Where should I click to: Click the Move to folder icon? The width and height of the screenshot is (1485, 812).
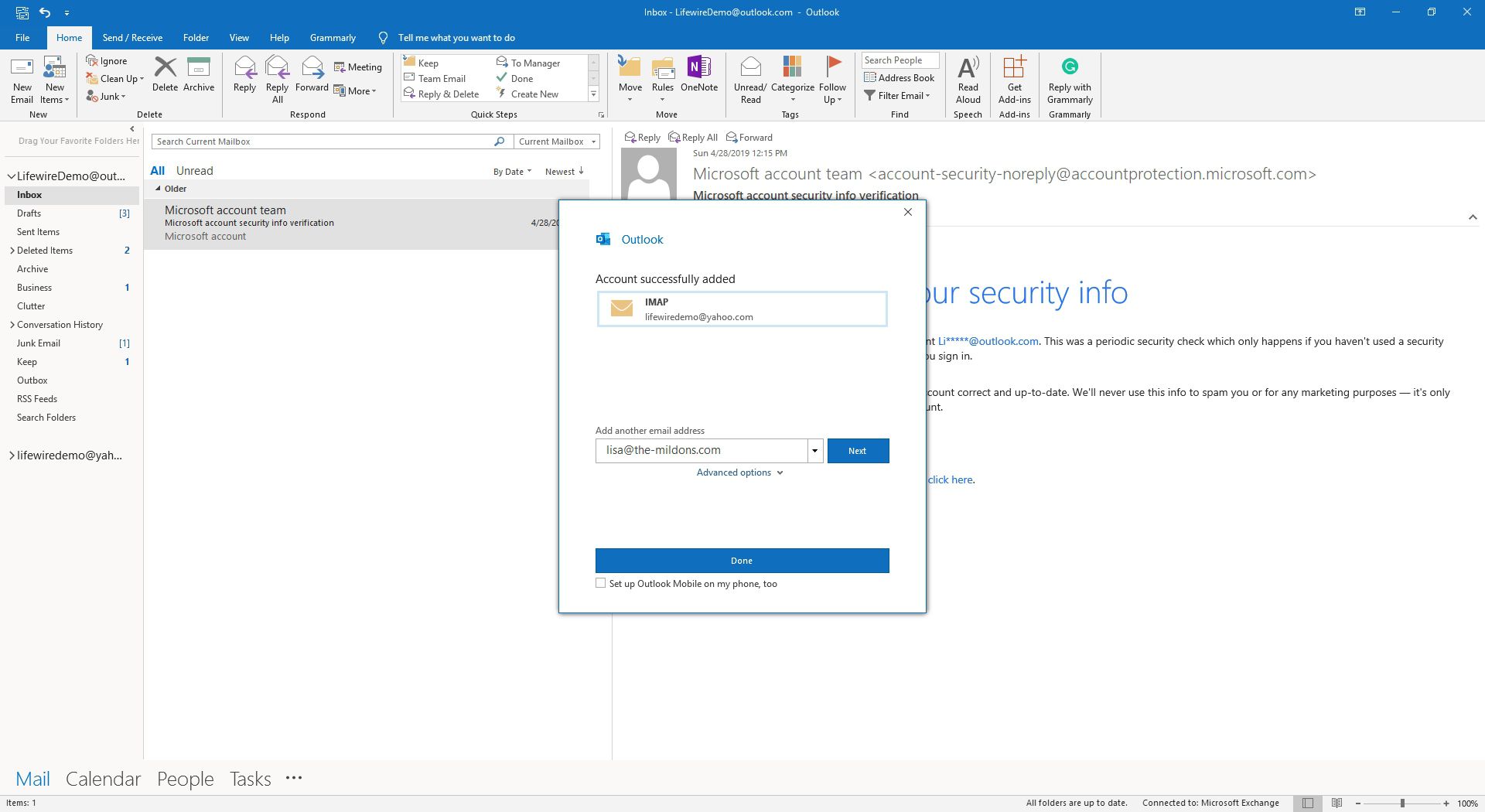(x=630, y=80)
